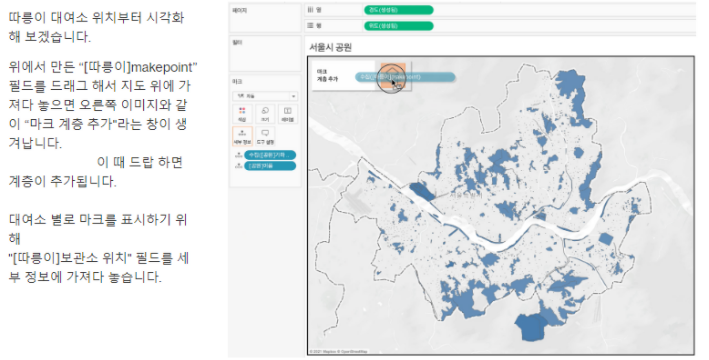This screenshot has height=360, width=709.
Task: Click the Mapbox OpenStreetMap attribution text
Action: tap(338, 351)
